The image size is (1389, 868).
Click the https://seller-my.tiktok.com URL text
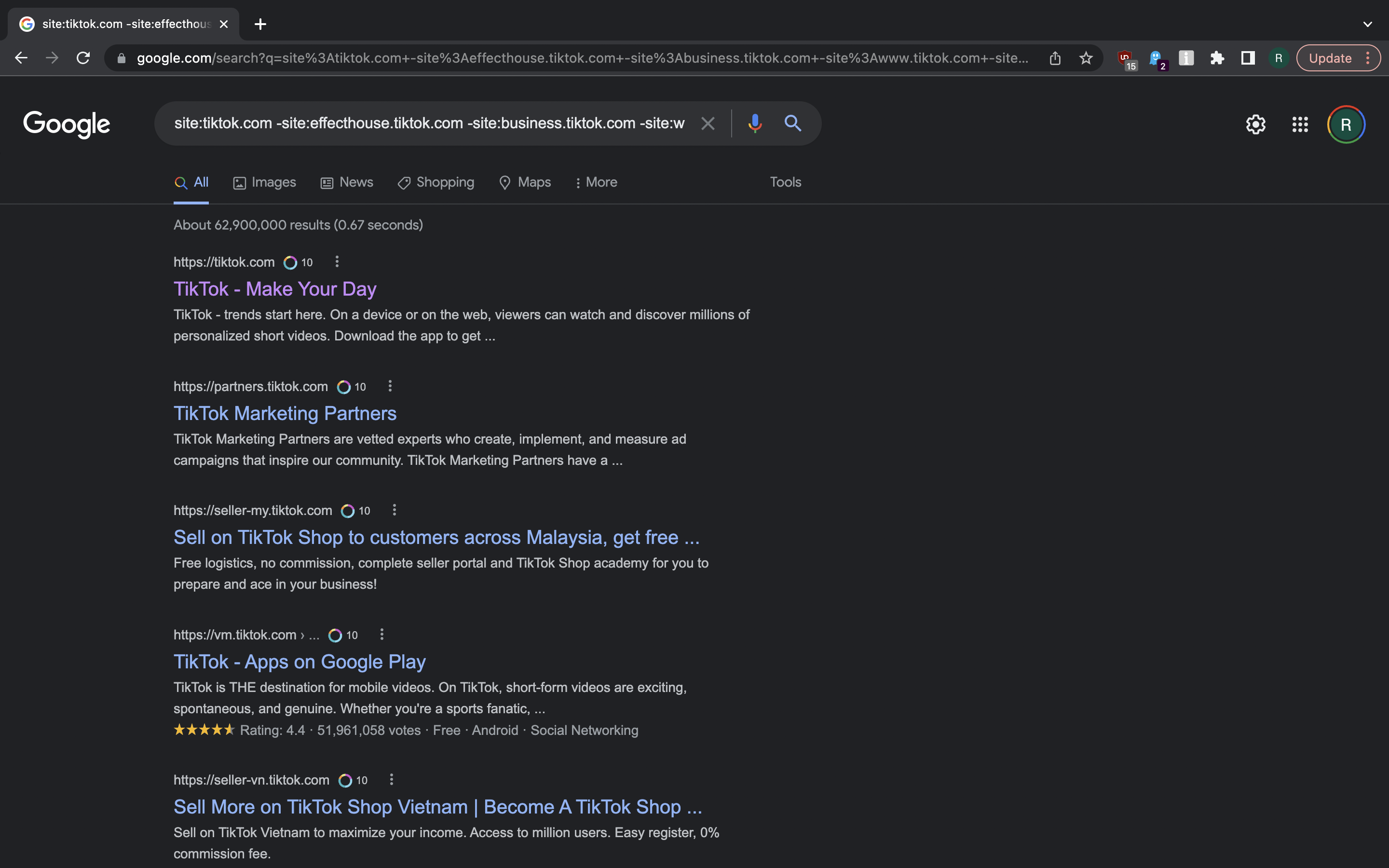[x=253, y=510]
